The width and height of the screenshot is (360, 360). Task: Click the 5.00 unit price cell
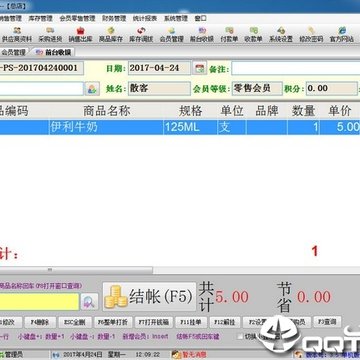point(340,127)
